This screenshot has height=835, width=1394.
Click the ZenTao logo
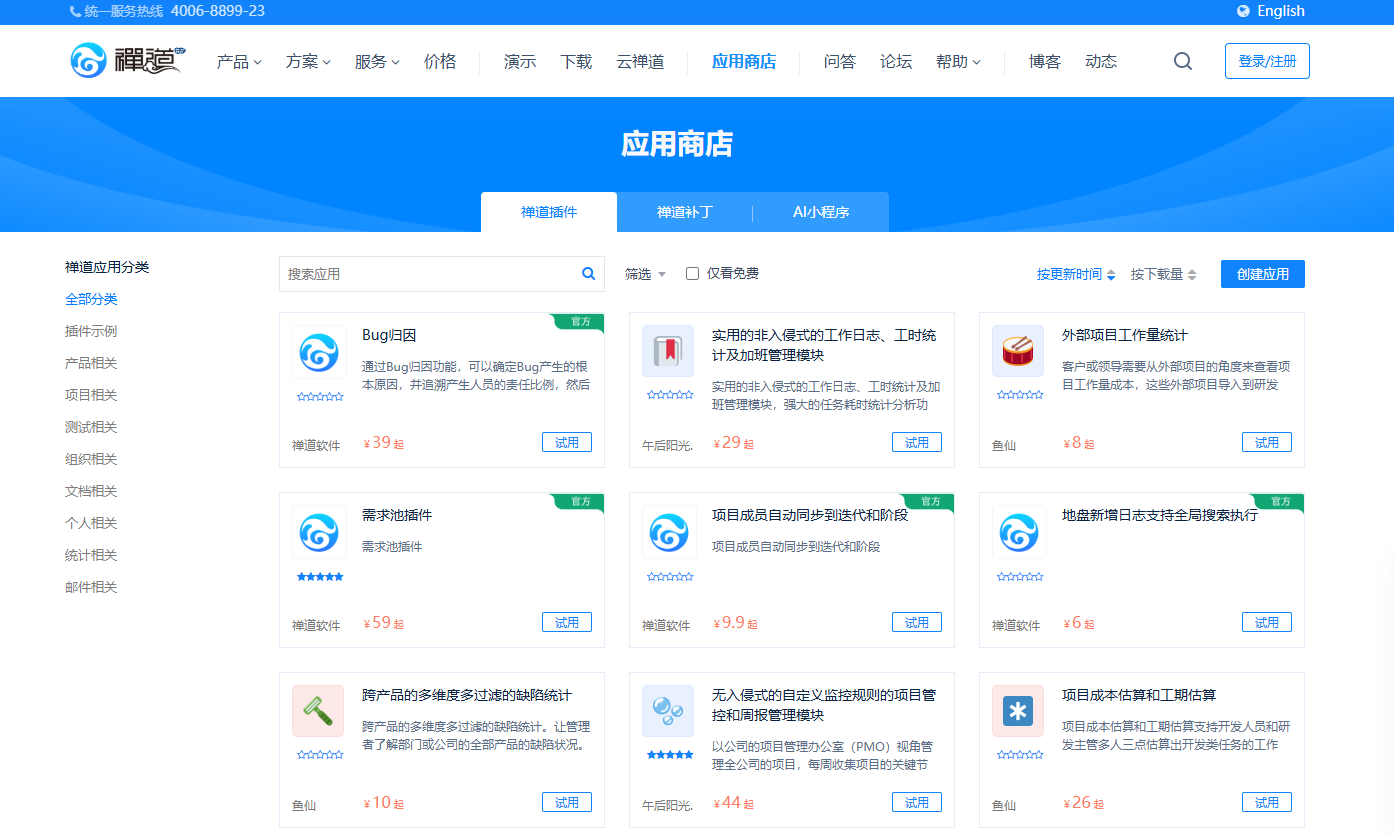[x=128, y=61]
